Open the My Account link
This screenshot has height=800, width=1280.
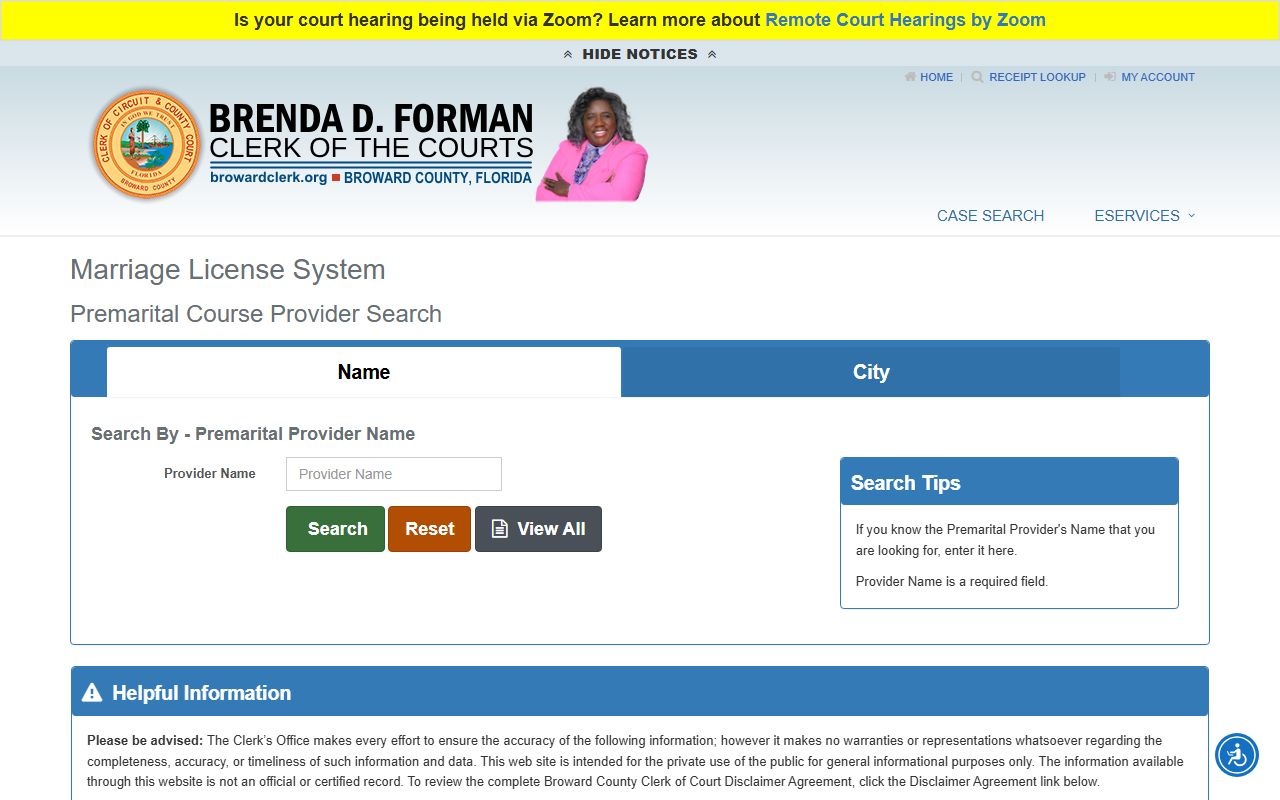(x=1158, y=77)
